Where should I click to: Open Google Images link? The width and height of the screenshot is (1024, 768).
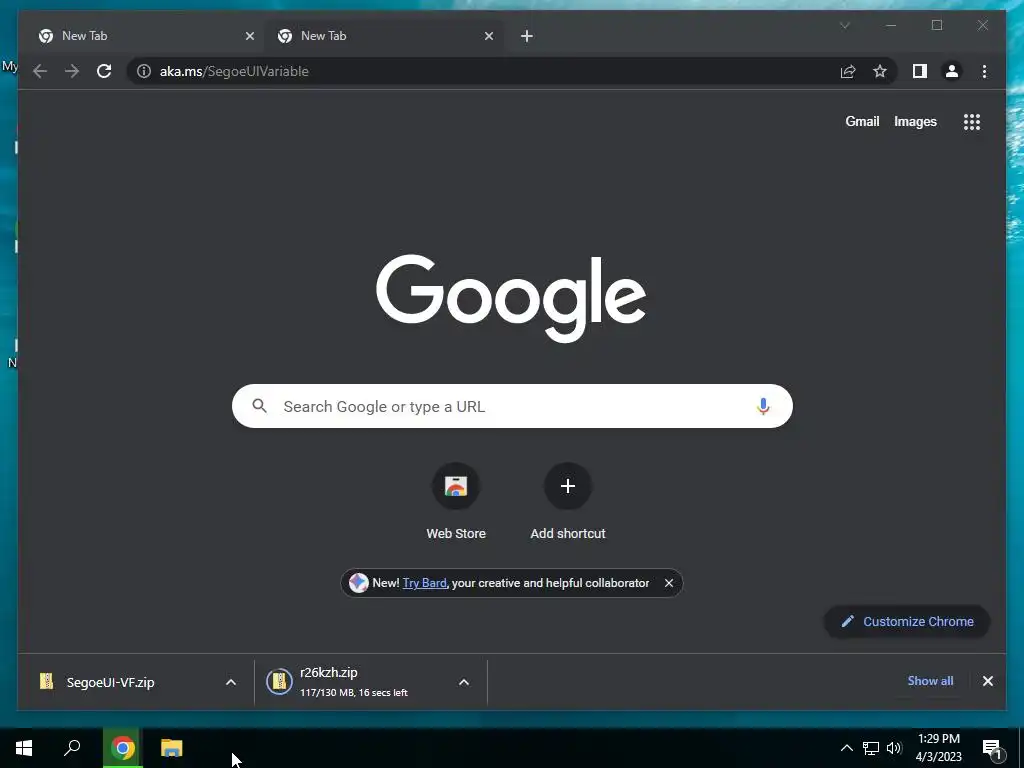pyautogui.click(x=915, y=121)
